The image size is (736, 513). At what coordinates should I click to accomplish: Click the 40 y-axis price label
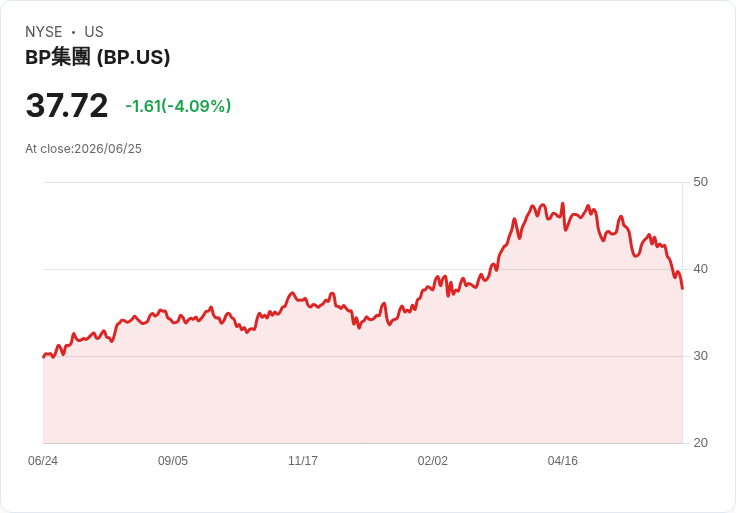(x=700, y=269)
